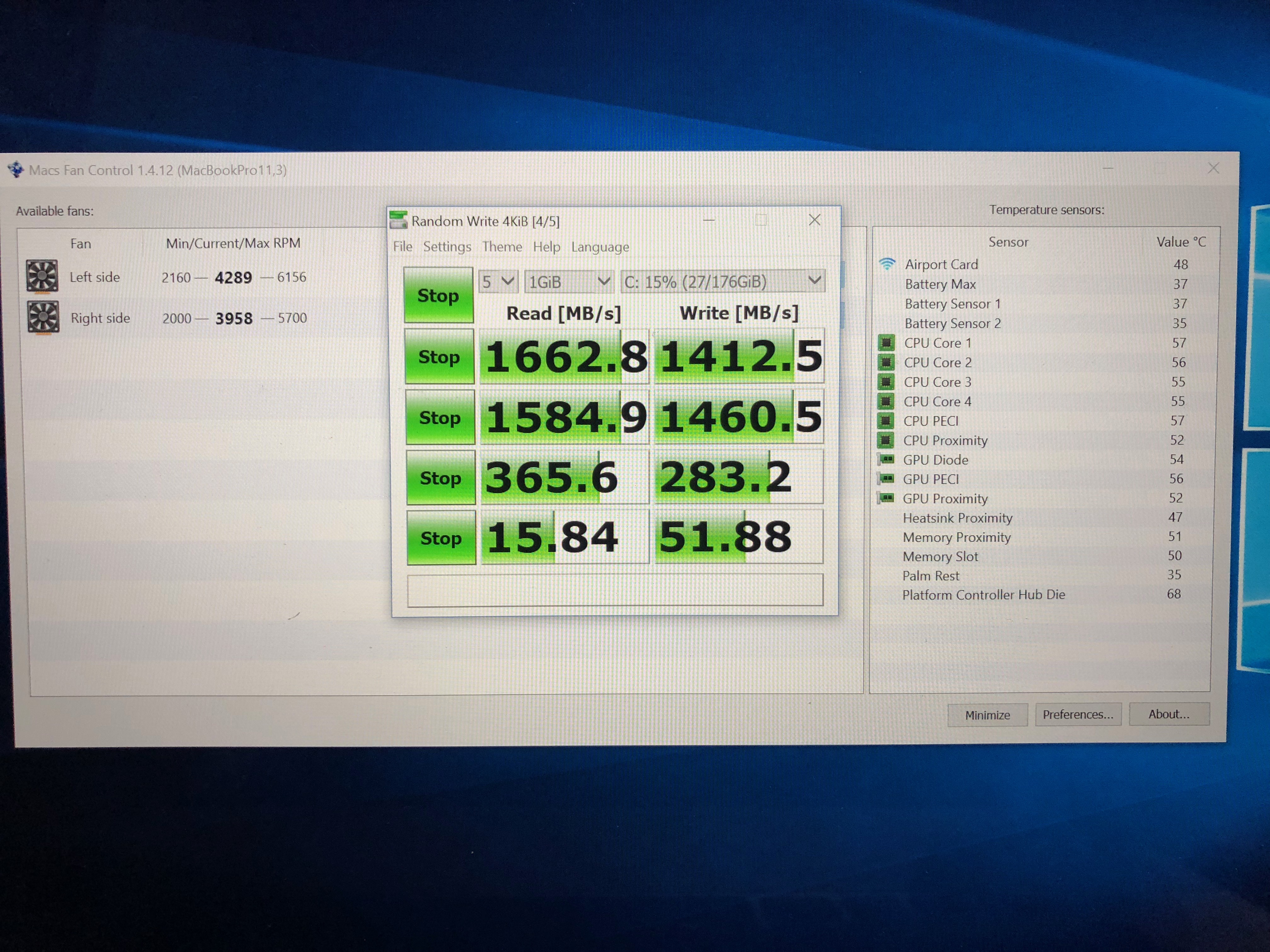Open the Theme menu in CrystalDiskMark
Image resolution: width=1270 pixels, height=952 pixels.
[x=502, y=247]
